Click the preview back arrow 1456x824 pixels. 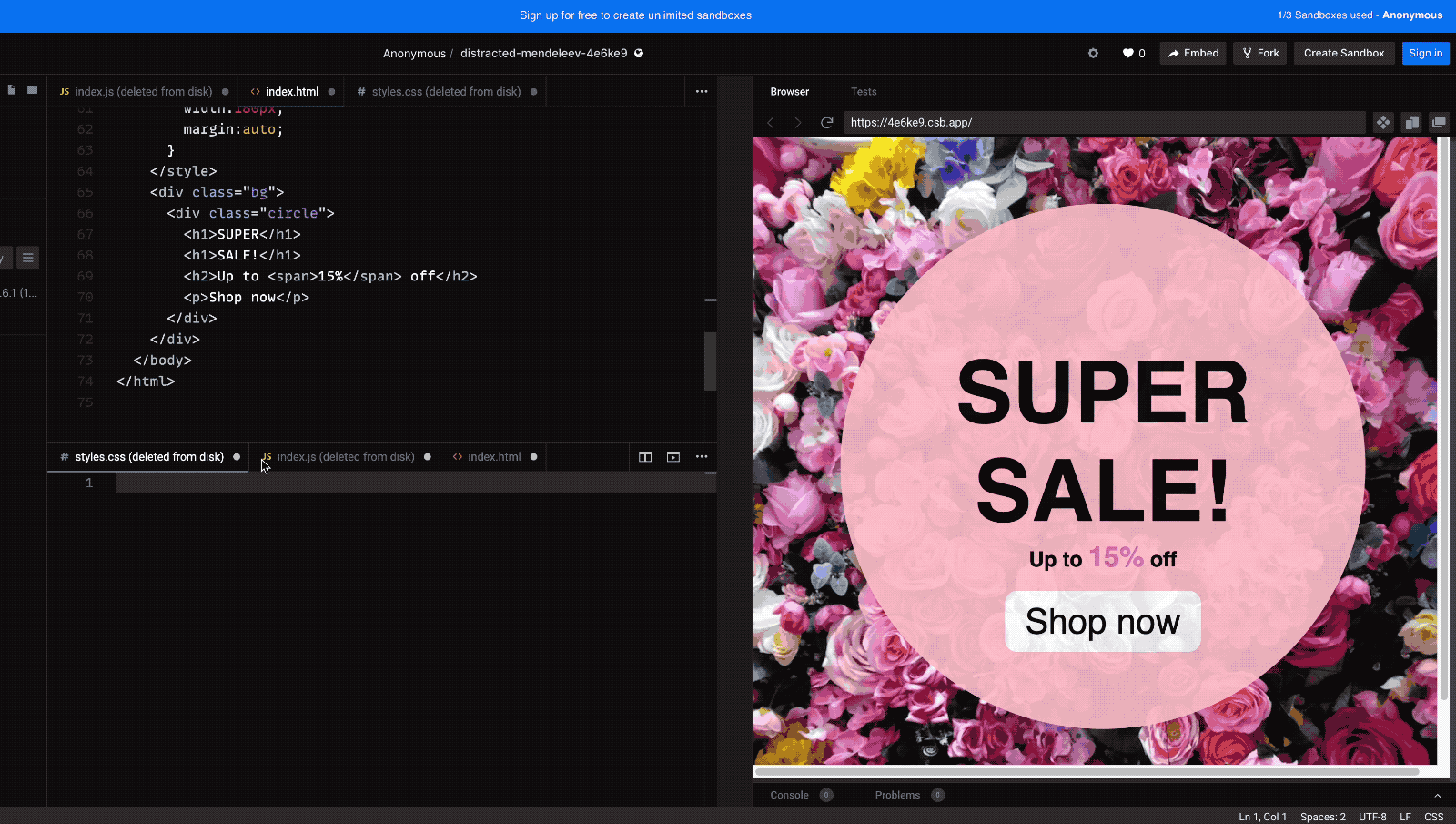click(x=771, y=123)
